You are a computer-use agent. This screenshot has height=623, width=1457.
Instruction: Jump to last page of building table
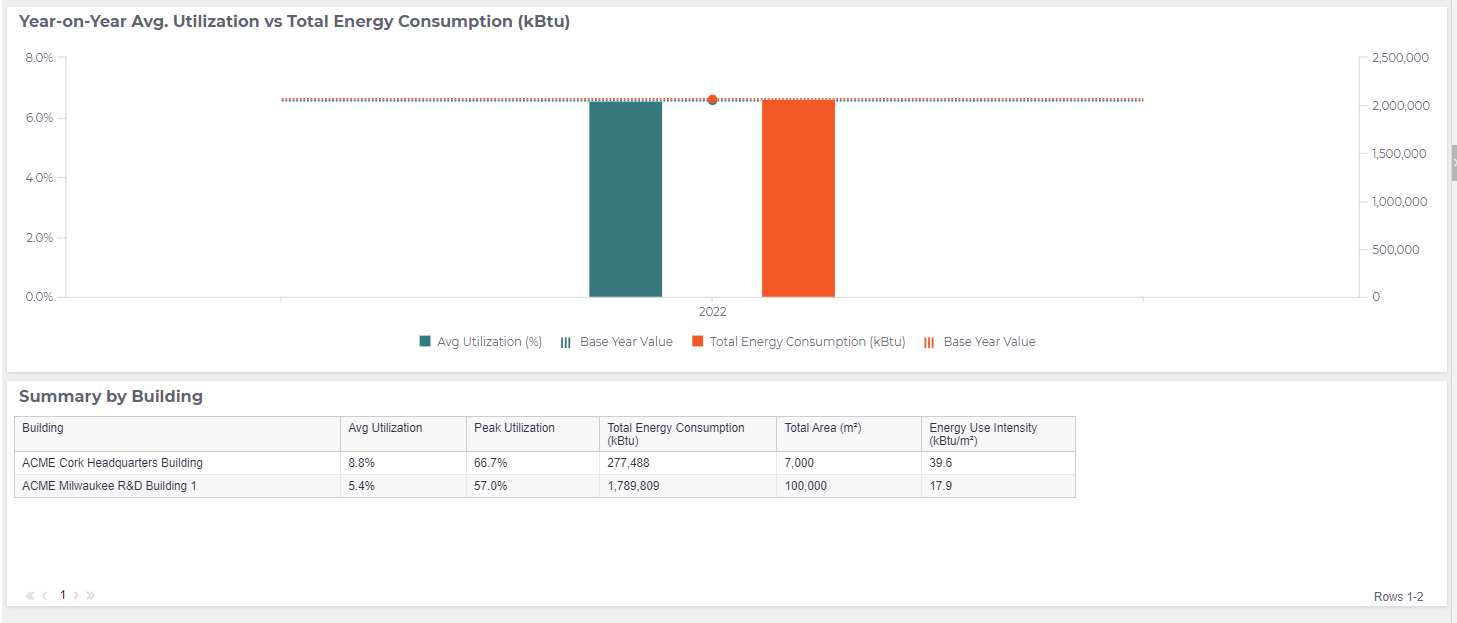coord(91,595)
